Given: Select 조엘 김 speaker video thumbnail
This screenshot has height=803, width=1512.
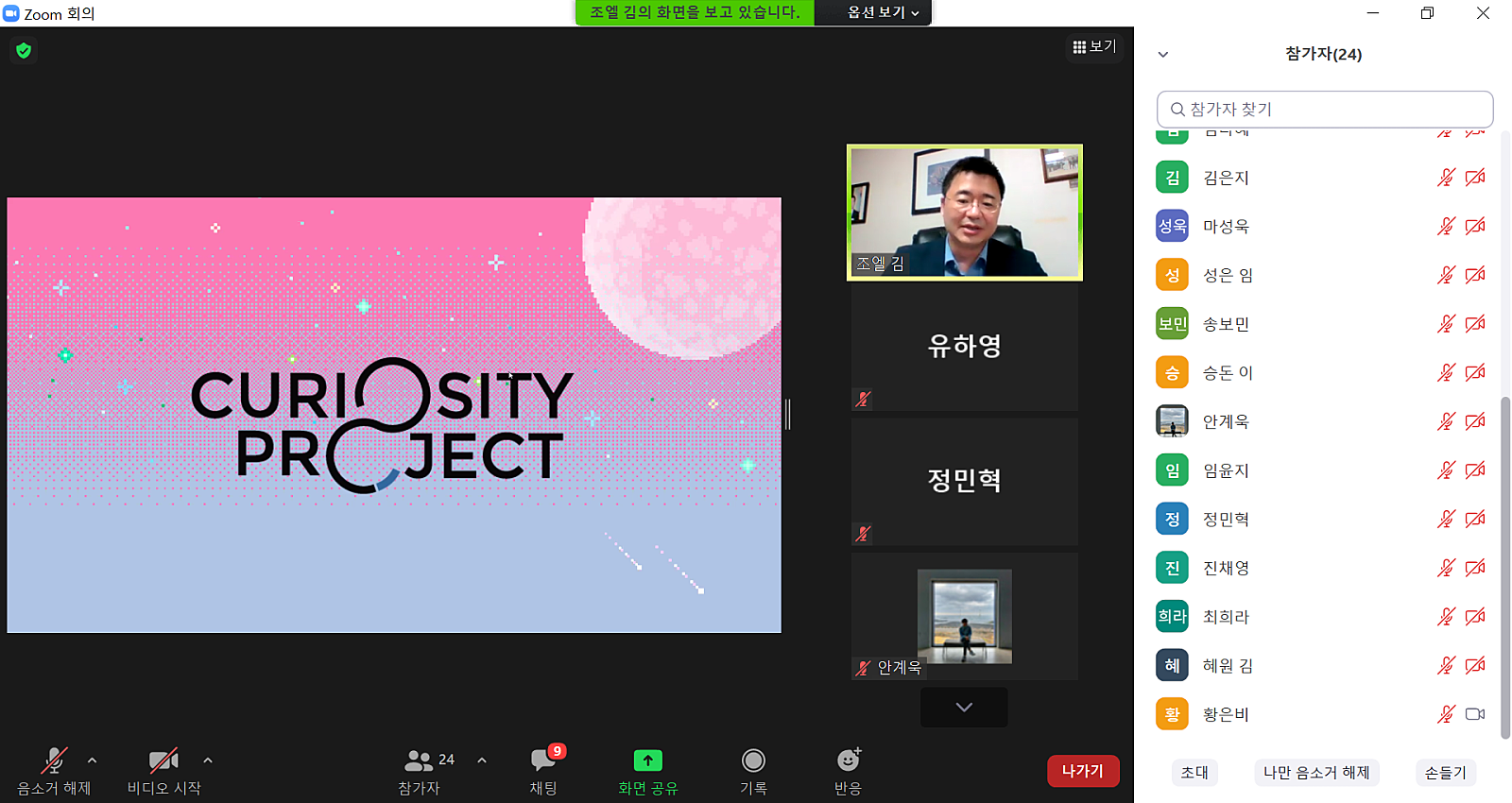Looking at the screenshot, I should pos(965,213).
